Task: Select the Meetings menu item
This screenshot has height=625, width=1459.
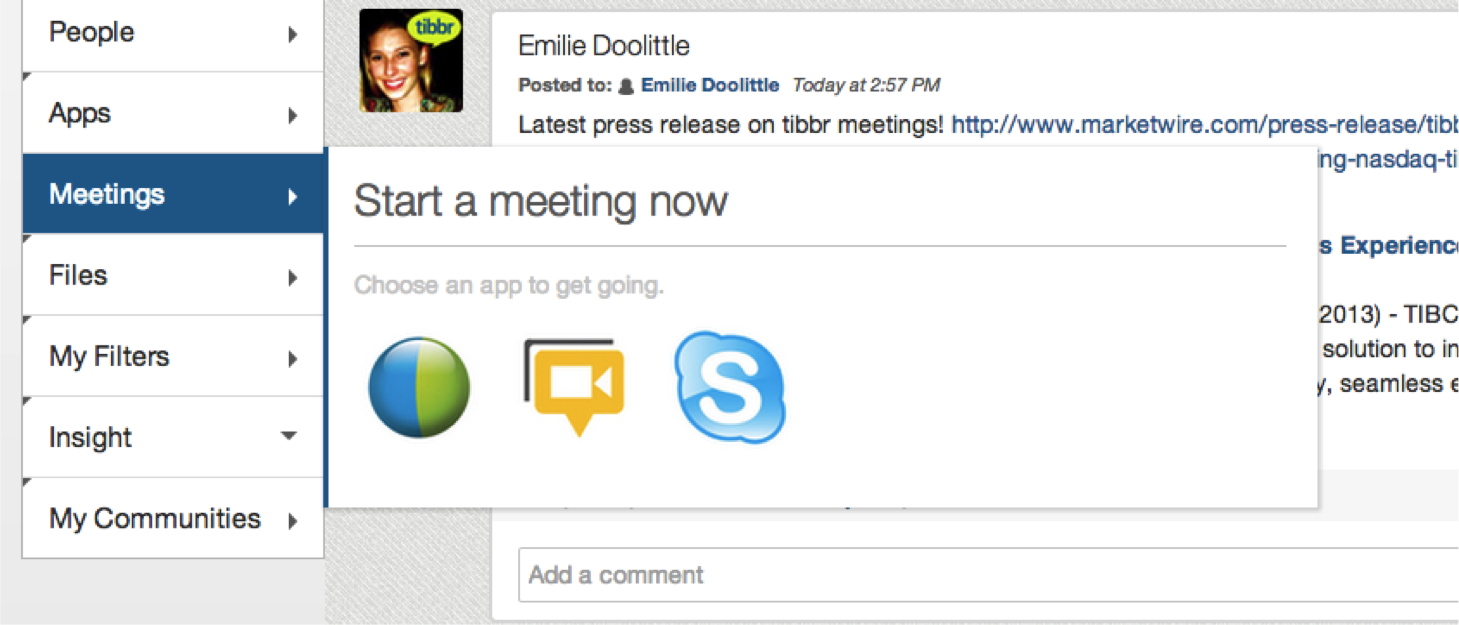Action: click(173, 194)
